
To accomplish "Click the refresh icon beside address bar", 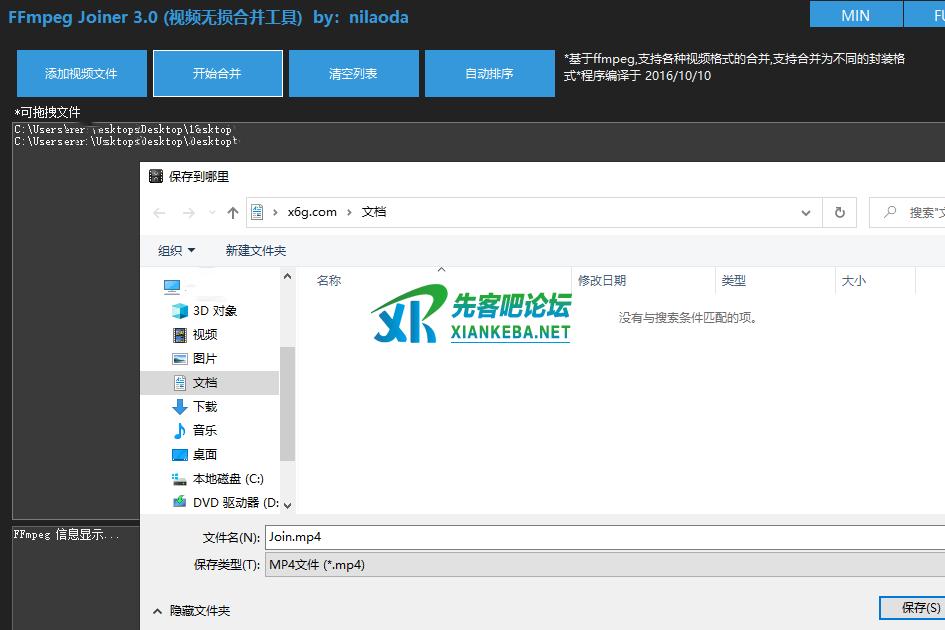I will 839,213.
